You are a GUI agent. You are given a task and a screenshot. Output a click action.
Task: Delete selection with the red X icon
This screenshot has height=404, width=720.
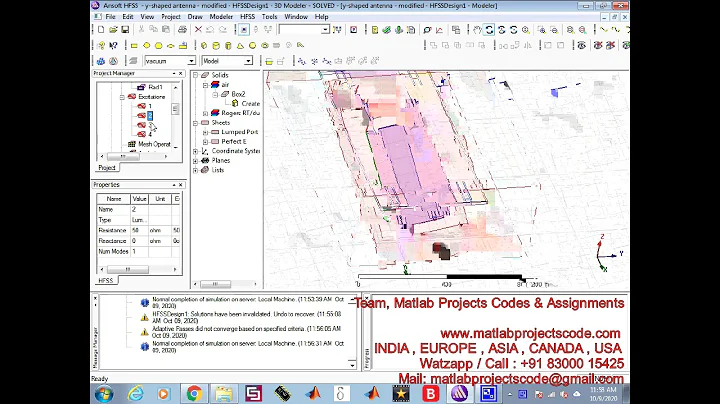[198, 30]
